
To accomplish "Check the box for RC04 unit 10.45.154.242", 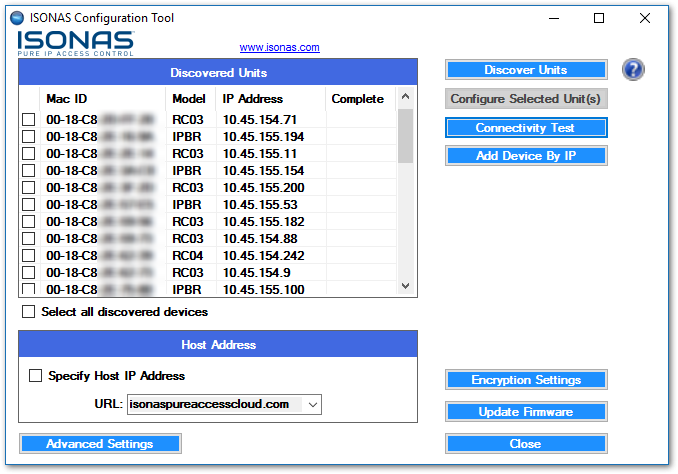I will point(29,256).
